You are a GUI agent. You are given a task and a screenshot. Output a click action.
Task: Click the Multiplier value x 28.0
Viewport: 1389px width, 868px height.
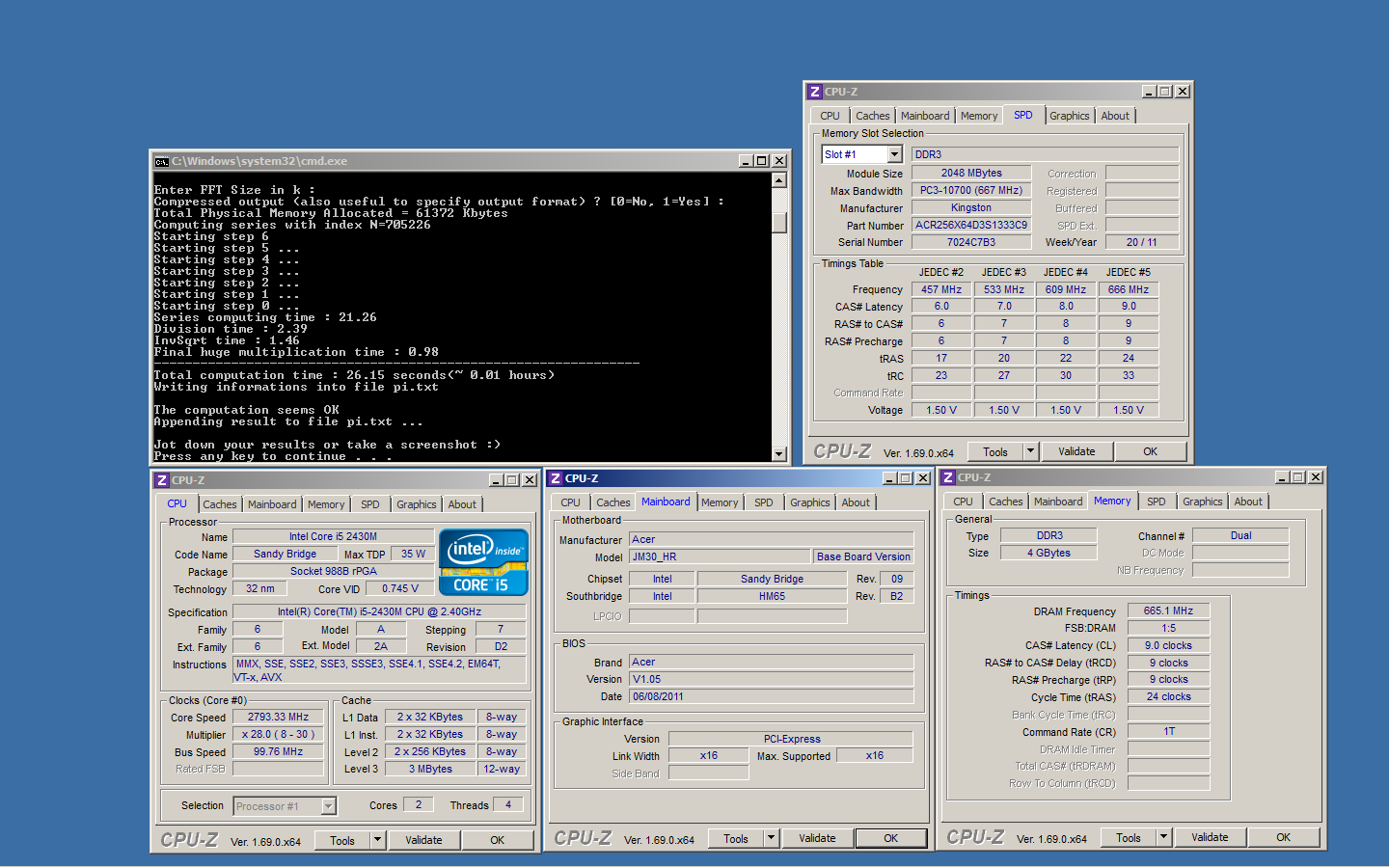278,734
